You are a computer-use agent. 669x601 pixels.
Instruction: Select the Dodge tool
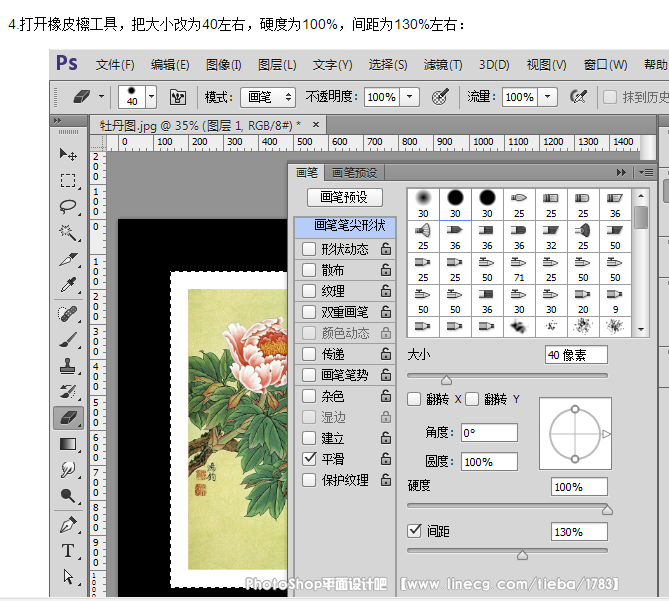tap(68, 496)
